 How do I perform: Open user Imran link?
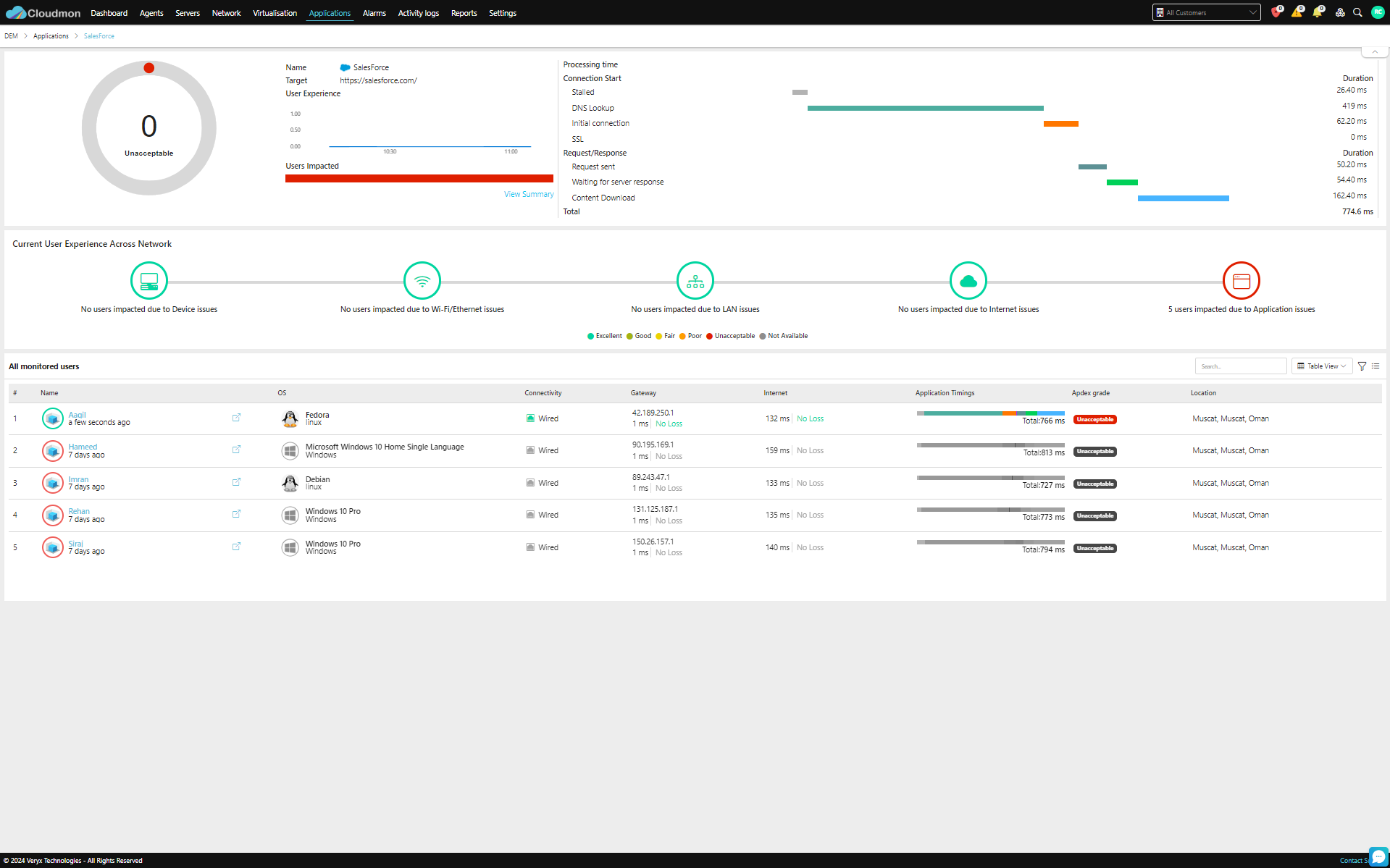(78, 479)
